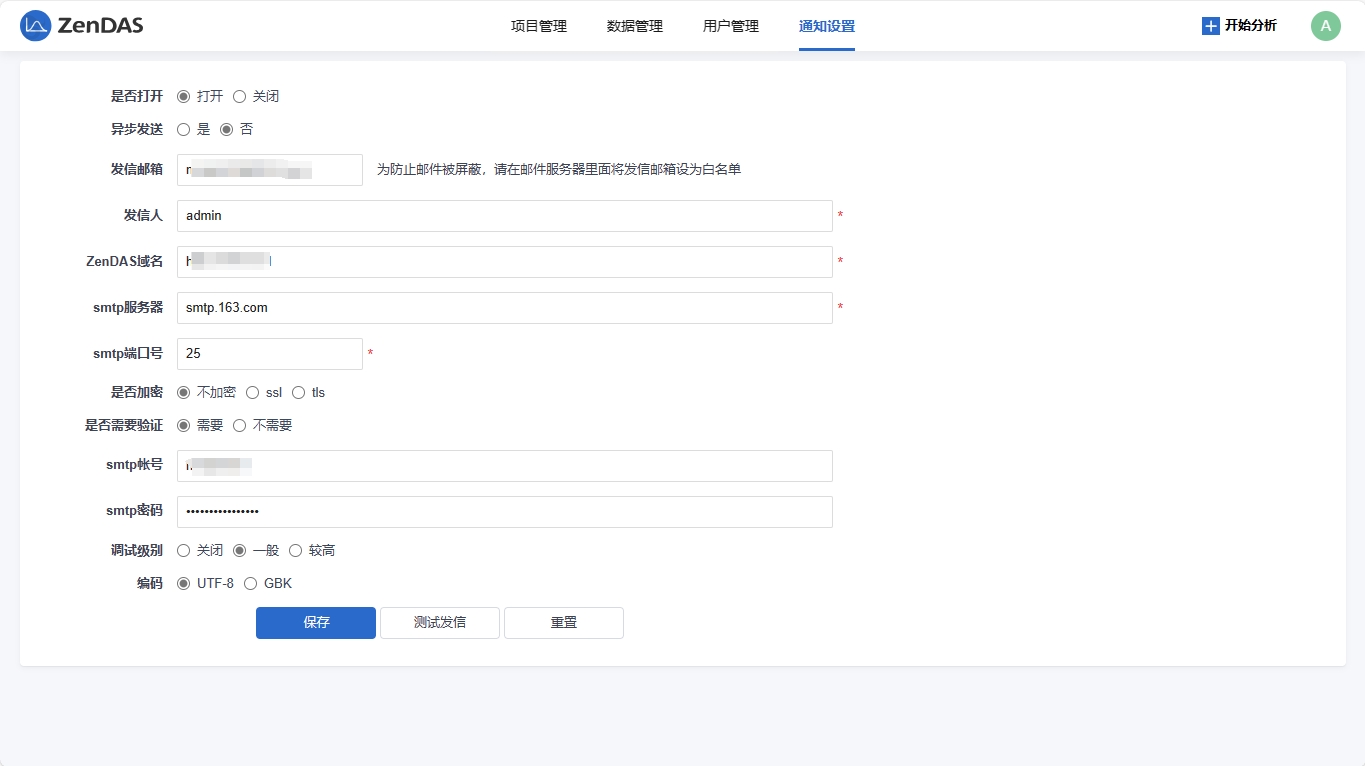Viewport: 1365px width, 766px height.
Task: Open the 数据管理 tab
Action: coord(634,26)
